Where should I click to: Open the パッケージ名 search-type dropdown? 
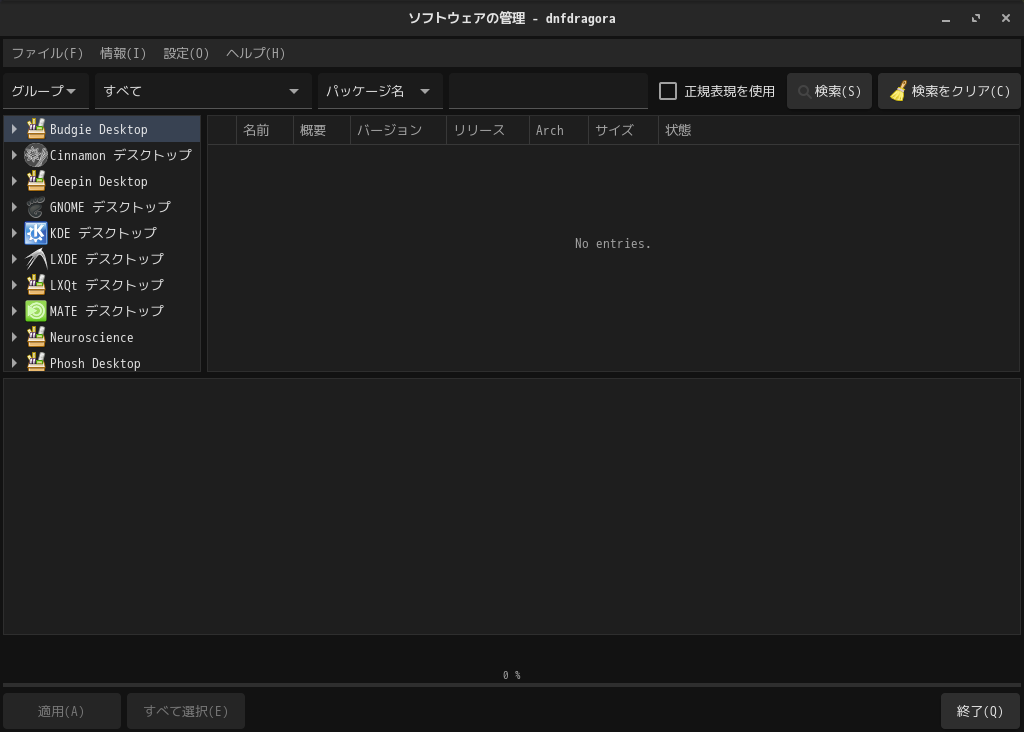coord(379,91)
